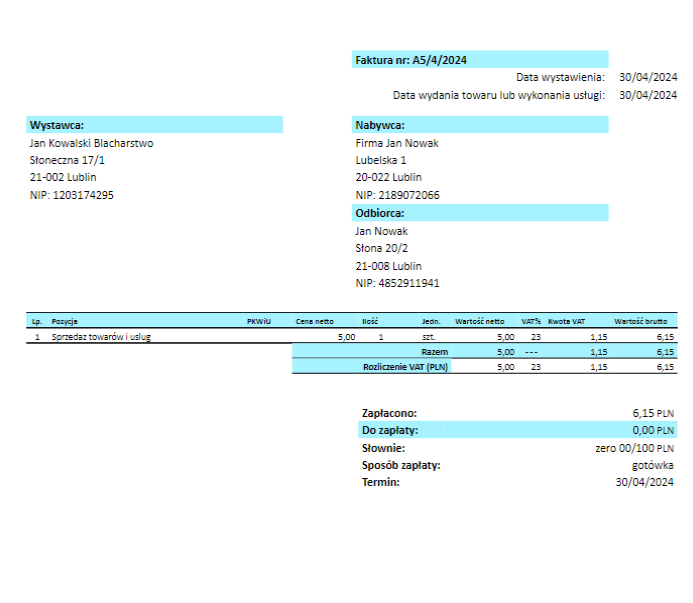Image resolution: width=693 pixels, height=603 pixels.
Task: Click recipient city 21-008 Lublin
Action: click(388, 266)
